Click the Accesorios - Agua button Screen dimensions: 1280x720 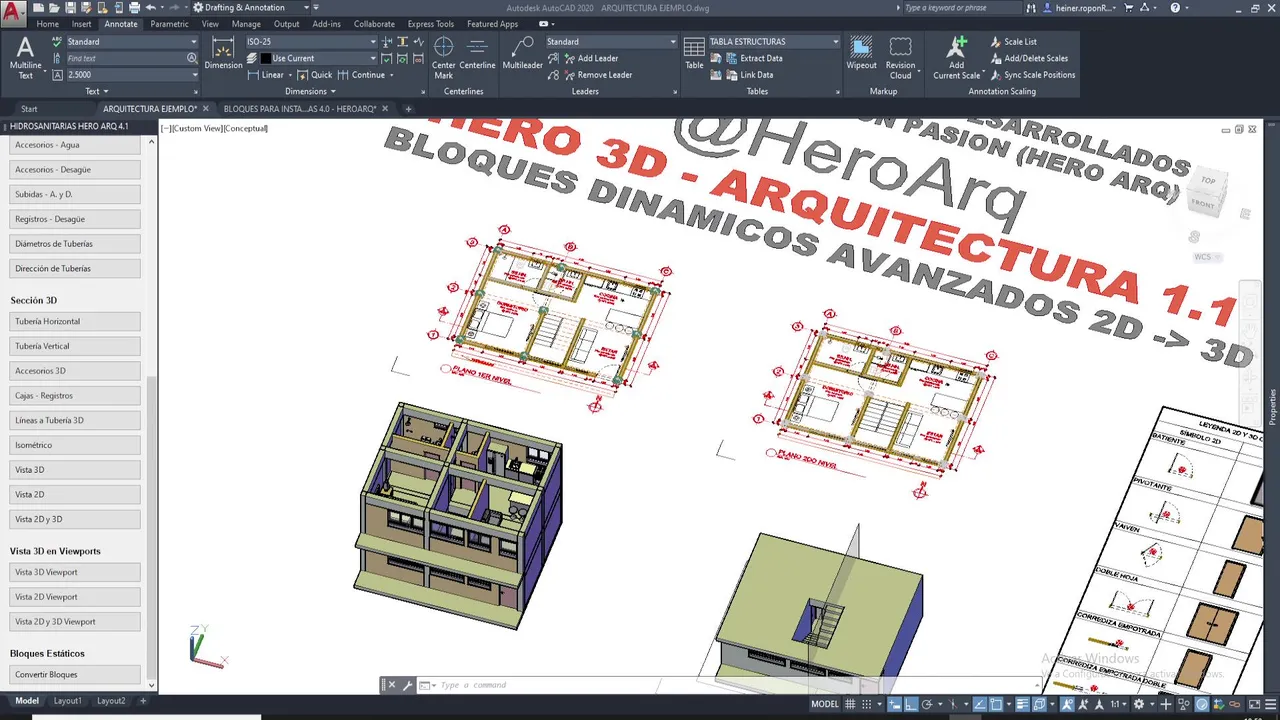click(x=75, y=145)
